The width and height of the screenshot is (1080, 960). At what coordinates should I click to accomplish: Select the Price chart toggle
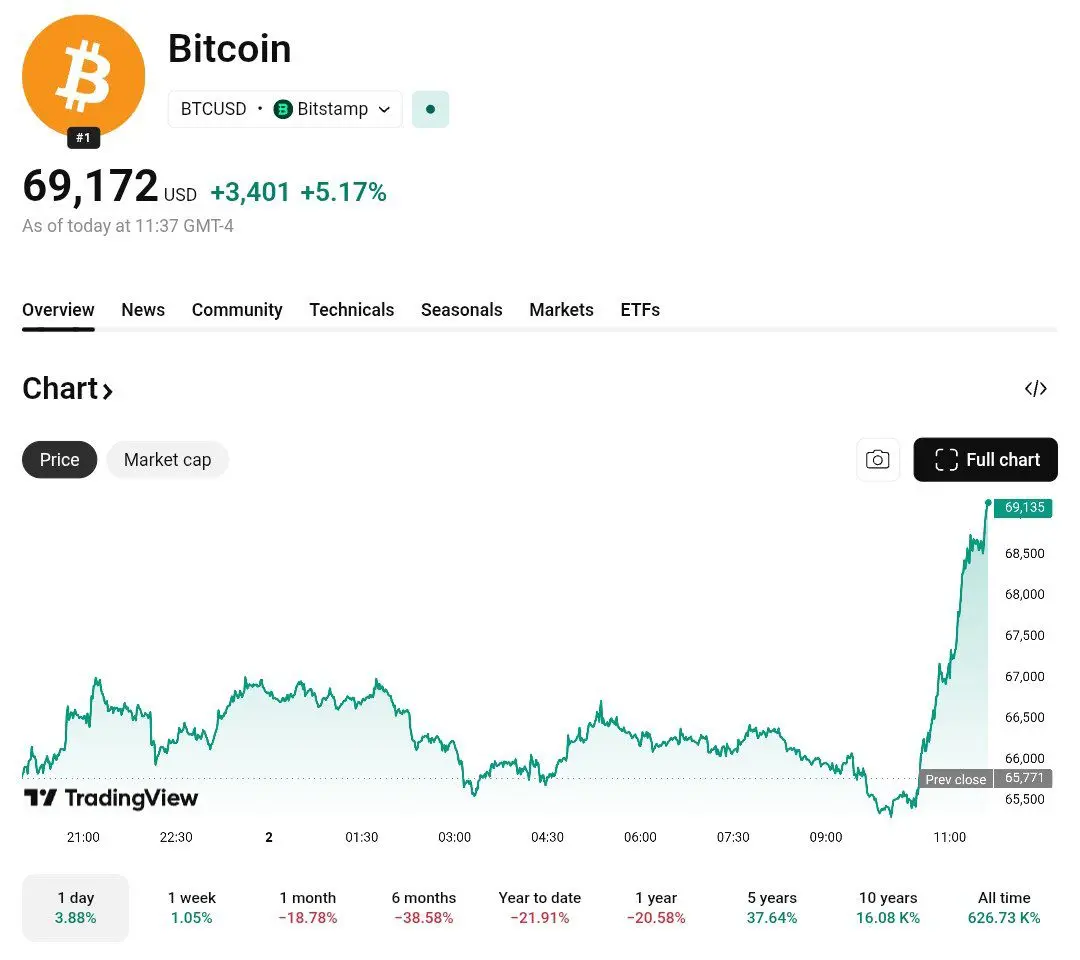pos(59,460)
